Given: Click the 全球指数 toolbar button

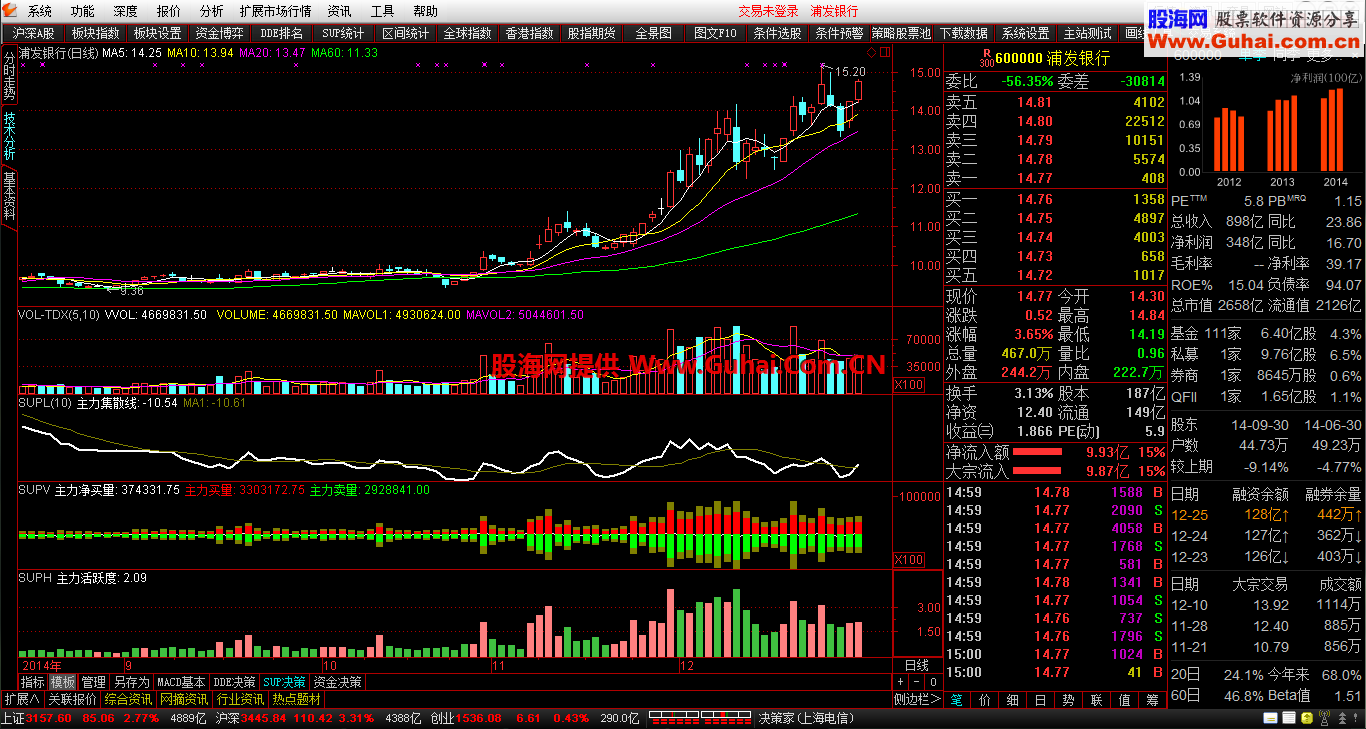Looking at the screenshot, I should click(x=467, y=33).
